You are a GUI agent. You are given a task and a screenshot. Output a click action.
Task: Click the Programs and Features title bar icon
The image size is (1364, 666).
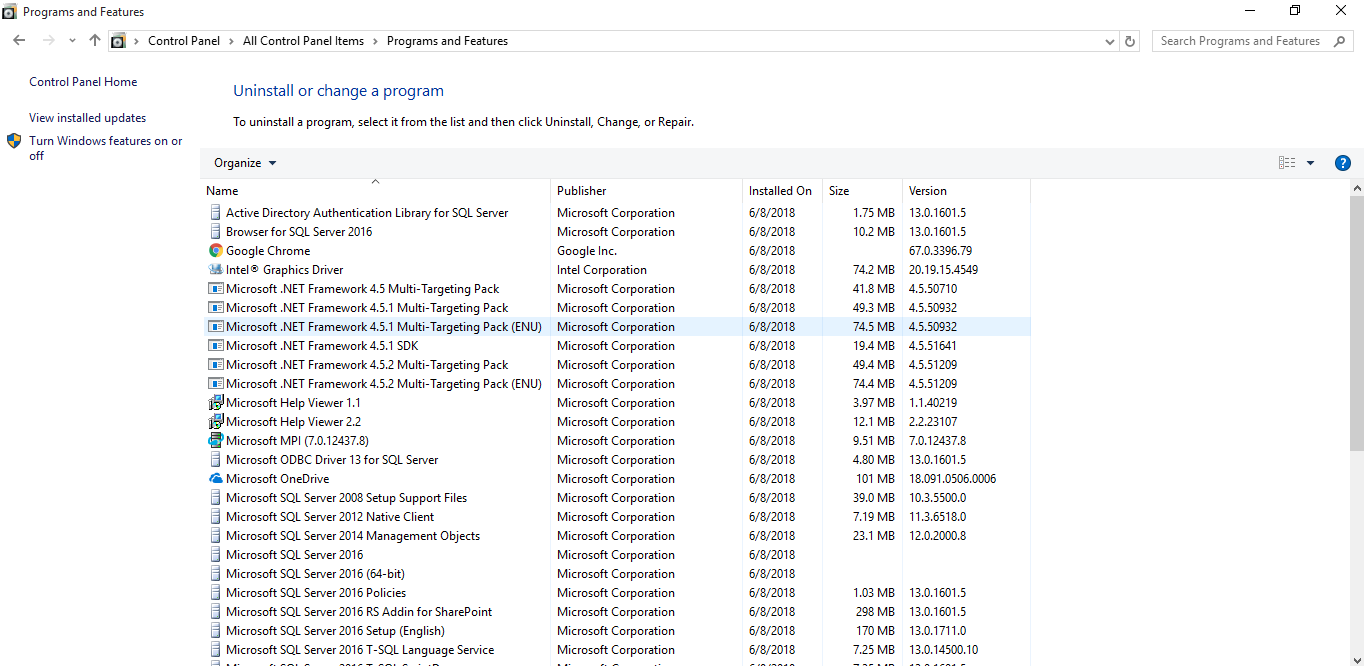click(x=9, y=12)
